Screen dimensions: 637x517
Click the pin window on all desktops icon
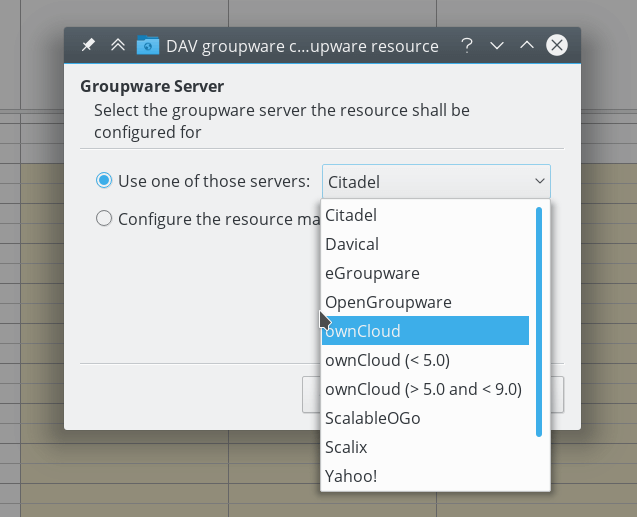click(x=88, y=45)
